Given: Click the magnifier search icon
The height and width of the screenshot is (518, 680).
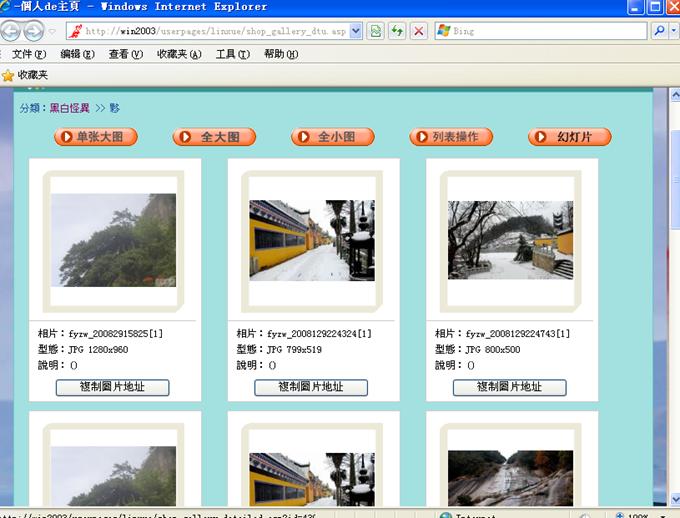Looking at the screenshot, I should [x=660, y=31].
